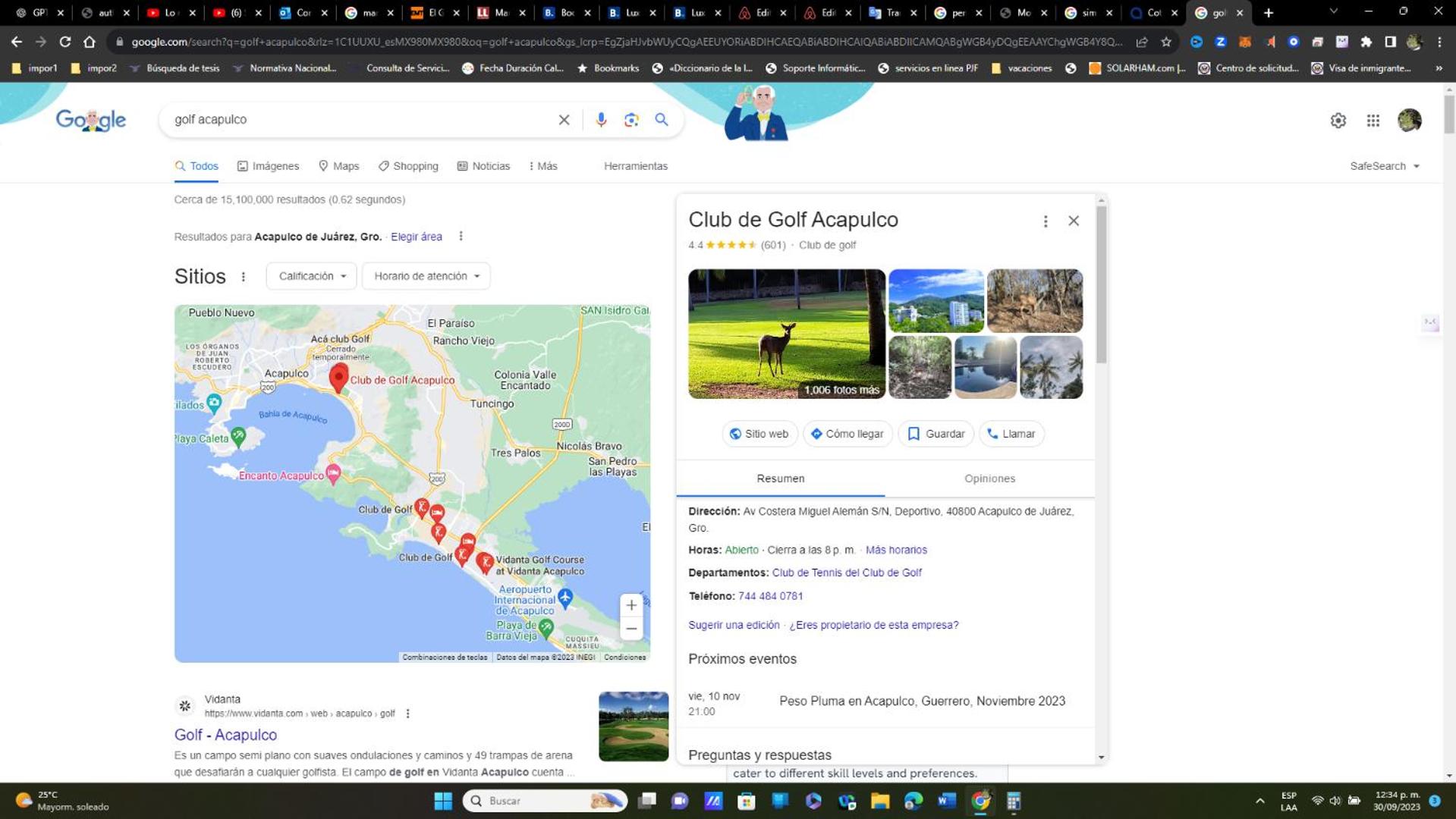Switch to the Imágenes search tab
Screen dimensions: 1456x819
(x=268, y=166)
